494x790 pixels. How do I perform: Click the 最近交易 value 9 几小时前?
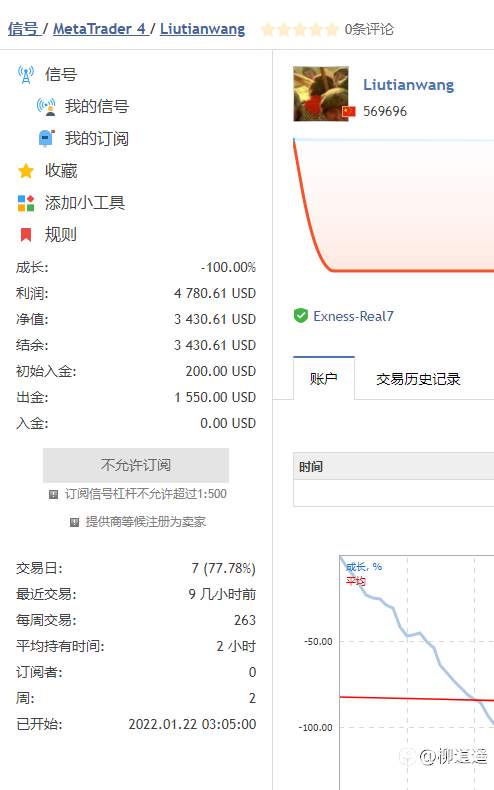(x=222, y=595)
